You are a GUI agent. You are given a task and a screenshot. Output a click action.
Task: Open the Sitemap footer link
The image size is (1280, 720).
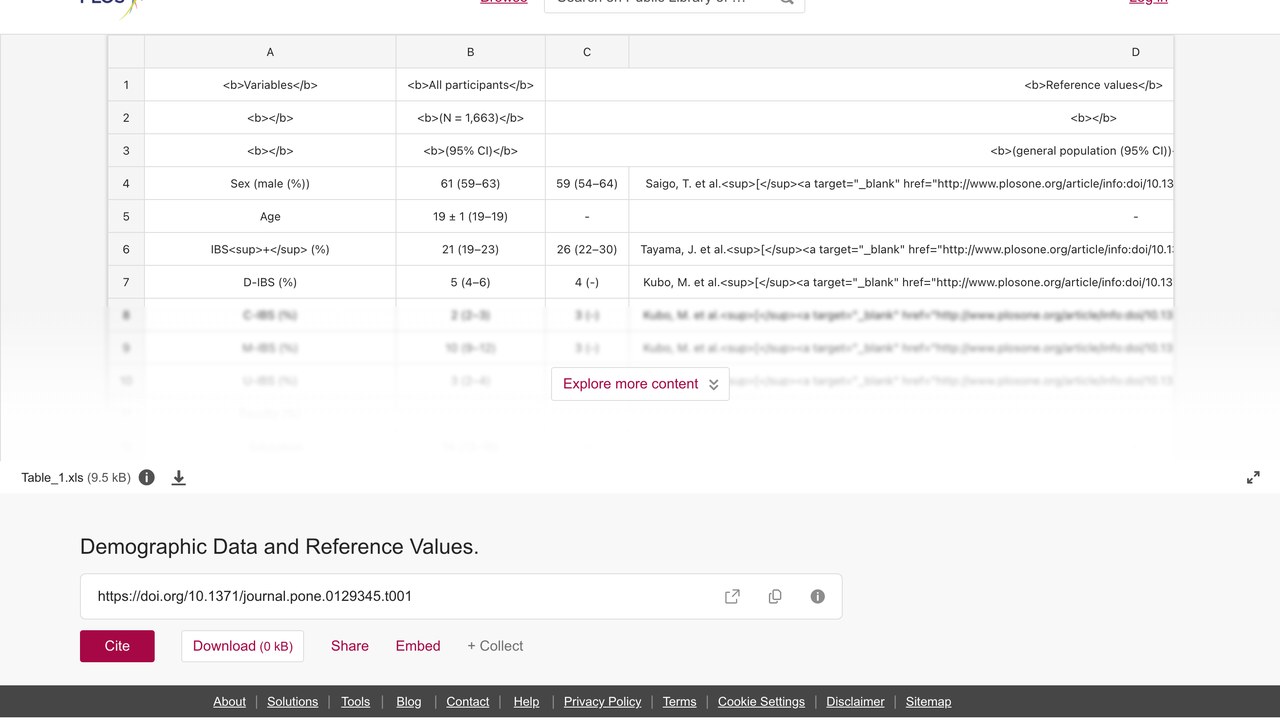point(928,702)
